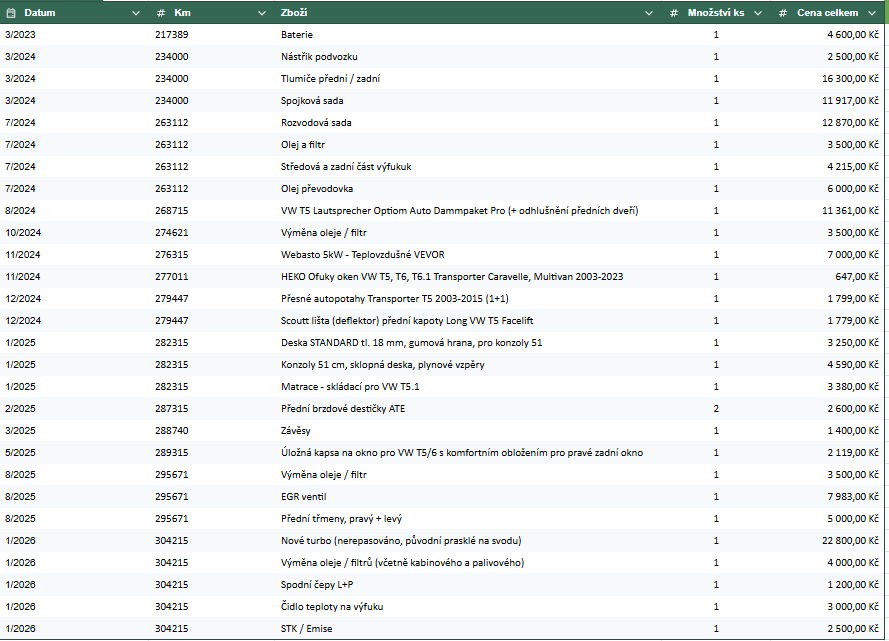Select the Zboží column header
The height and width of the screenshot is (641, 889).
click(295, 13)
